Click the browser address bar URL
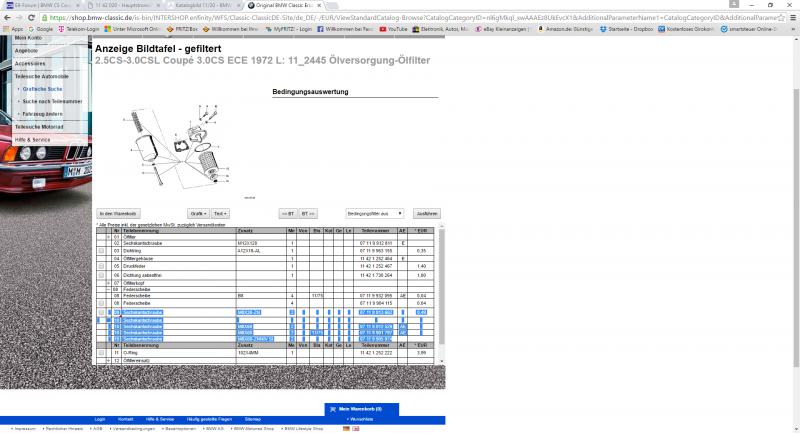Image resolution: width=800 pixels, height=433 pixels. [400, 17]
